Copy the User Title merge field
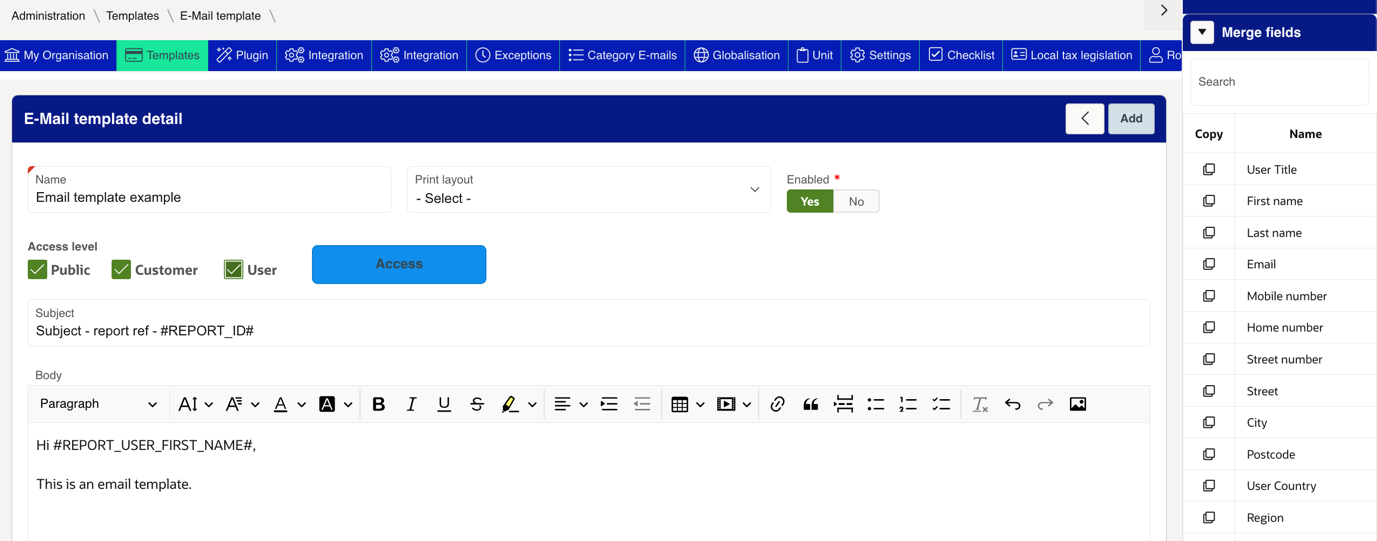 1209,170
